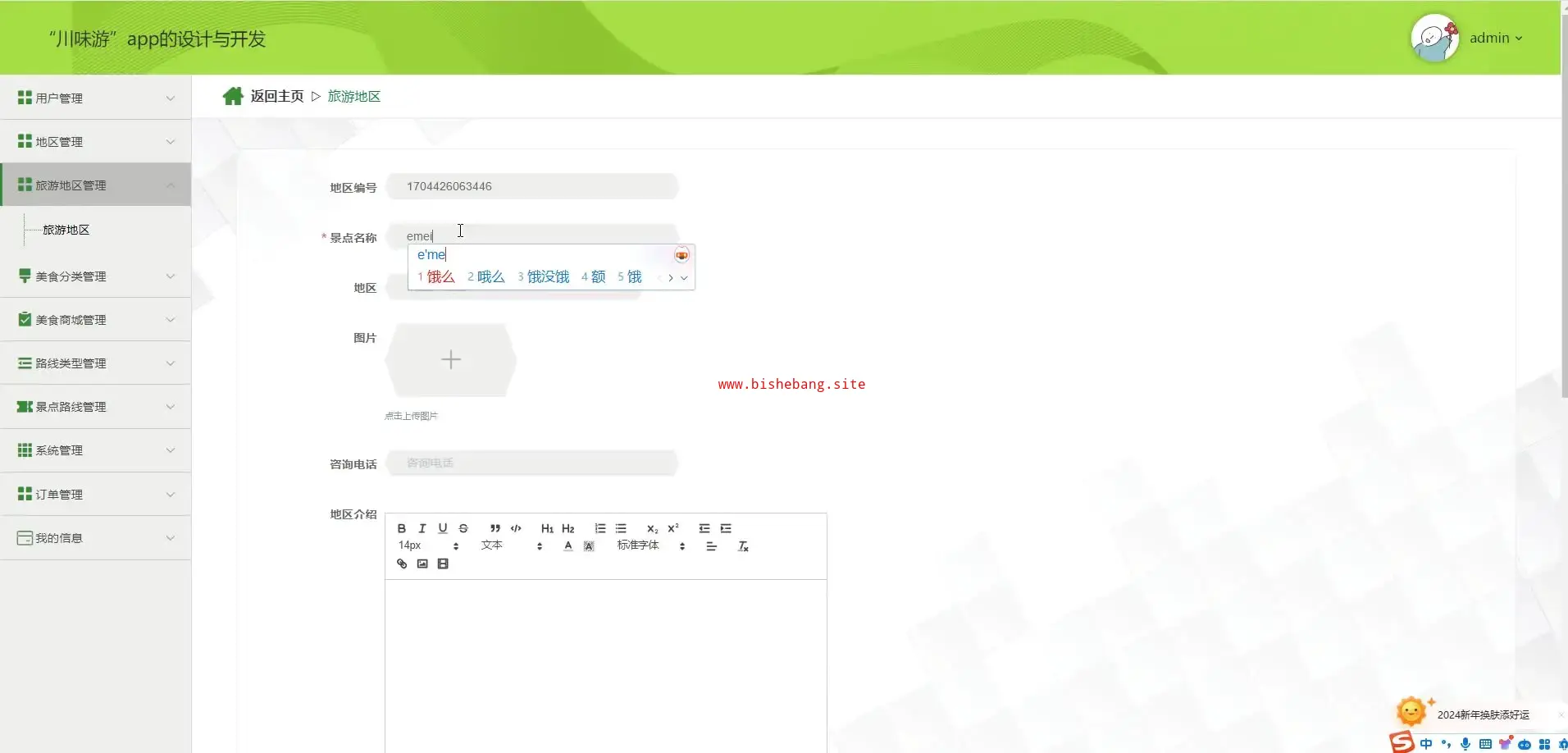Expand the 我的信息 menu
Viewport: 1568px width, 753px height.
coord(96,538)
